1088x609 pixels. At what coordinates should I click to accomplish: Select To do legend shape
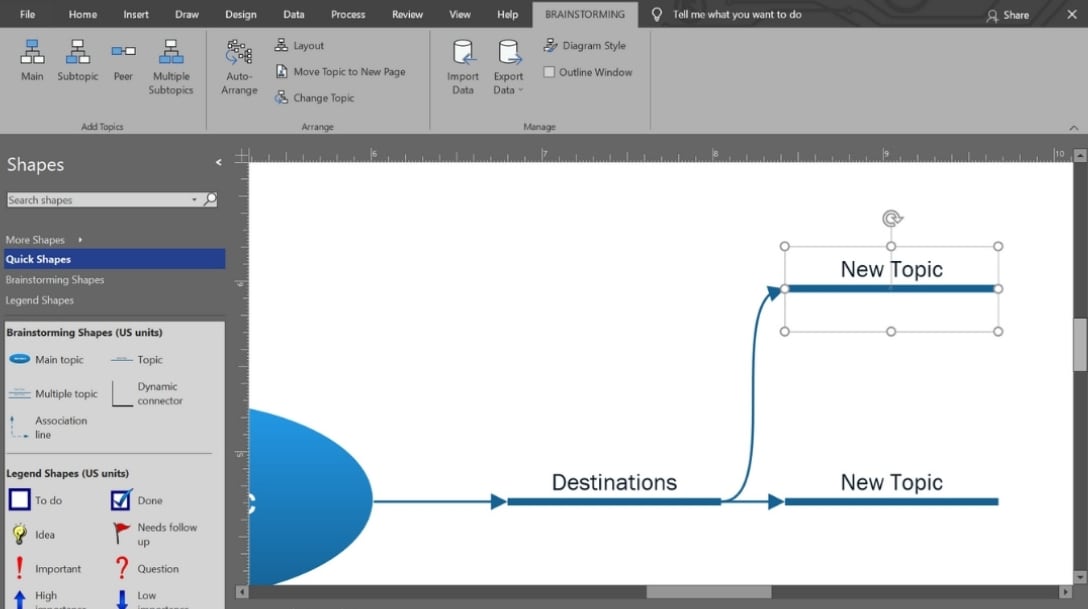pyautogui.click(x=35, y=500)
